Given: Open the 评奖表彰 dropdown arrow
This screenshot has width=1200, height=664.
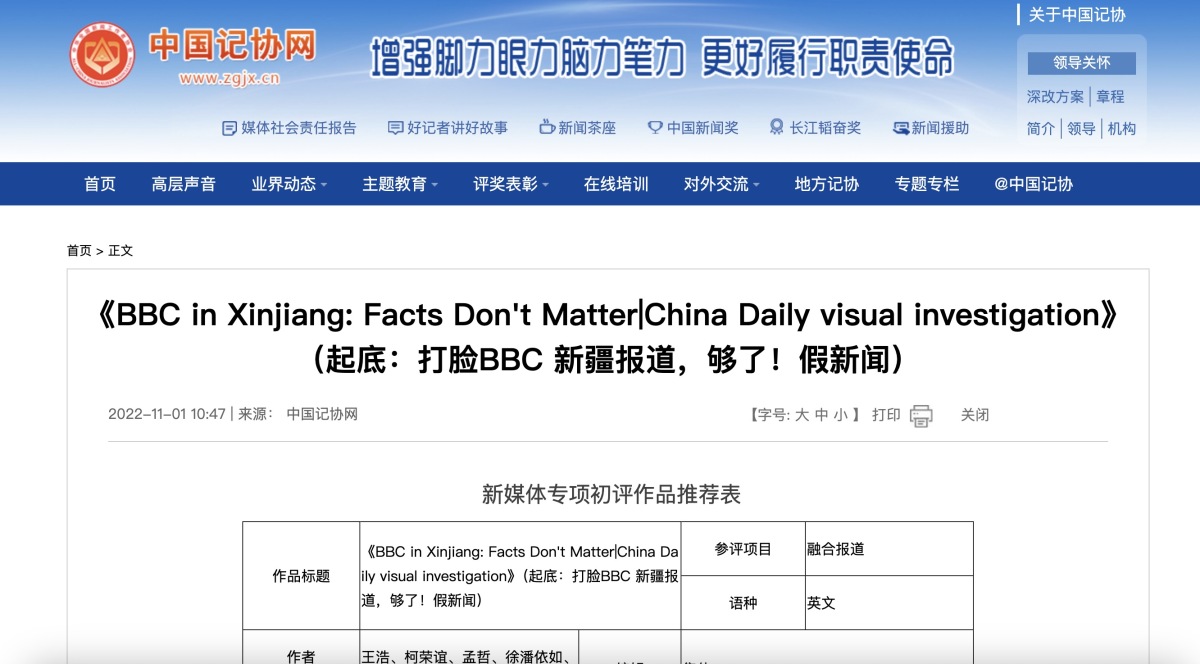Looking at the screenshot, I should 545,185.
